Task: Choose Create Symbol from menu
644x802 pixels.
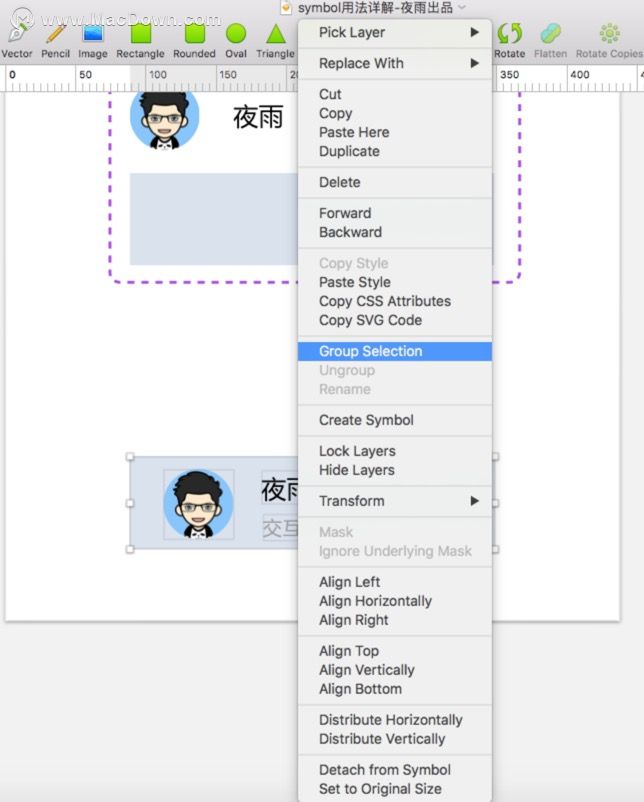Action: pyautogui.click(x=395, y=420)
